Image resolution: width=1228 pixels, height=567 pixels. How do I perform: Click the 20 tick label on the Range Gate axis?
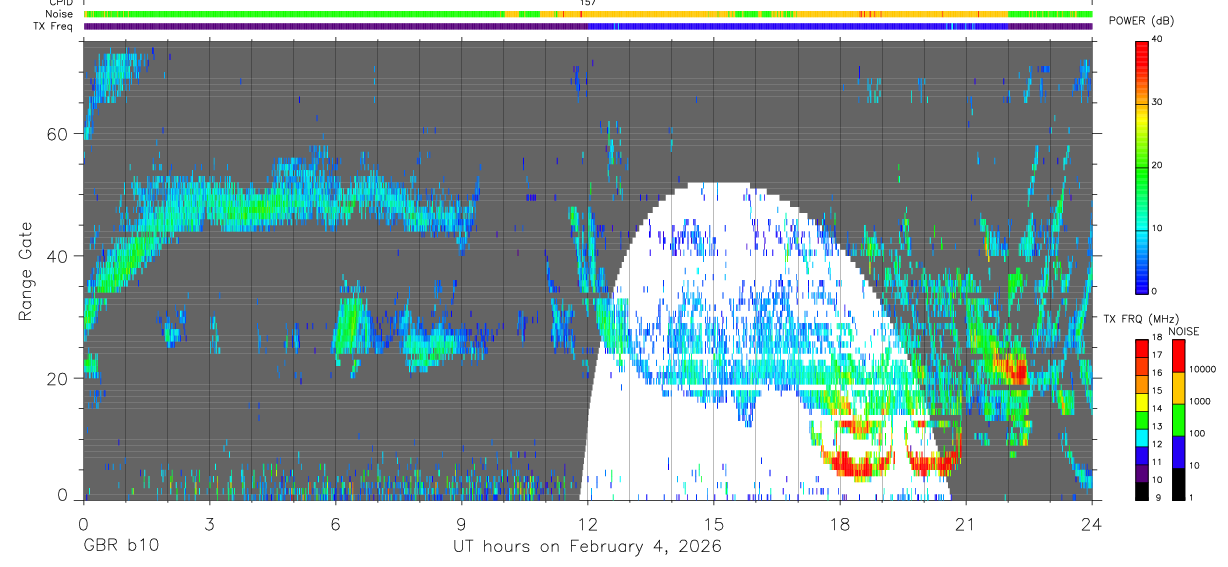58,378
